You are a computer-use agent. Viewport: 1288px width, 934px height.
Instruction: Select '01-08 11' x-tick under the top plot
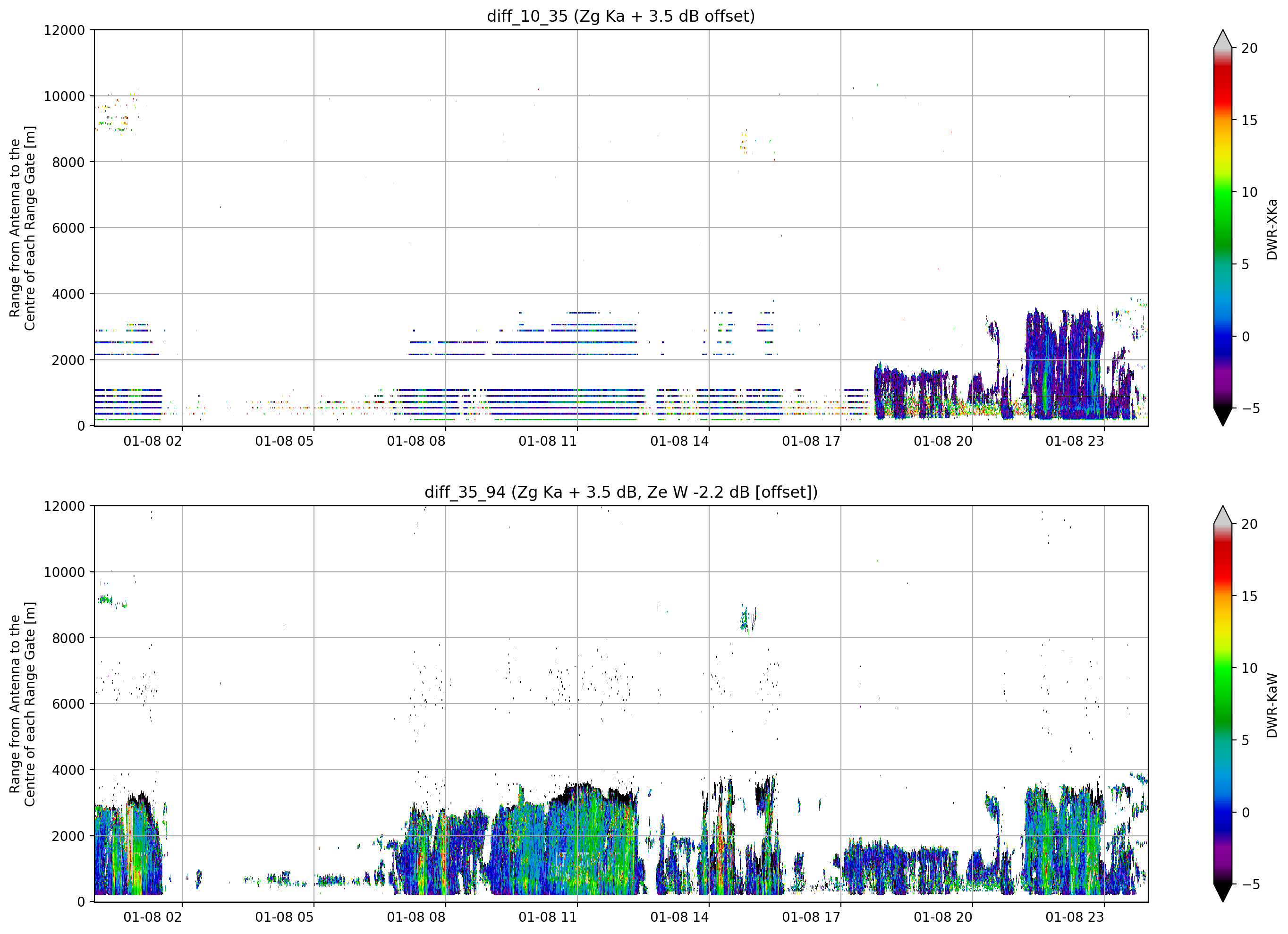point(548,442)
